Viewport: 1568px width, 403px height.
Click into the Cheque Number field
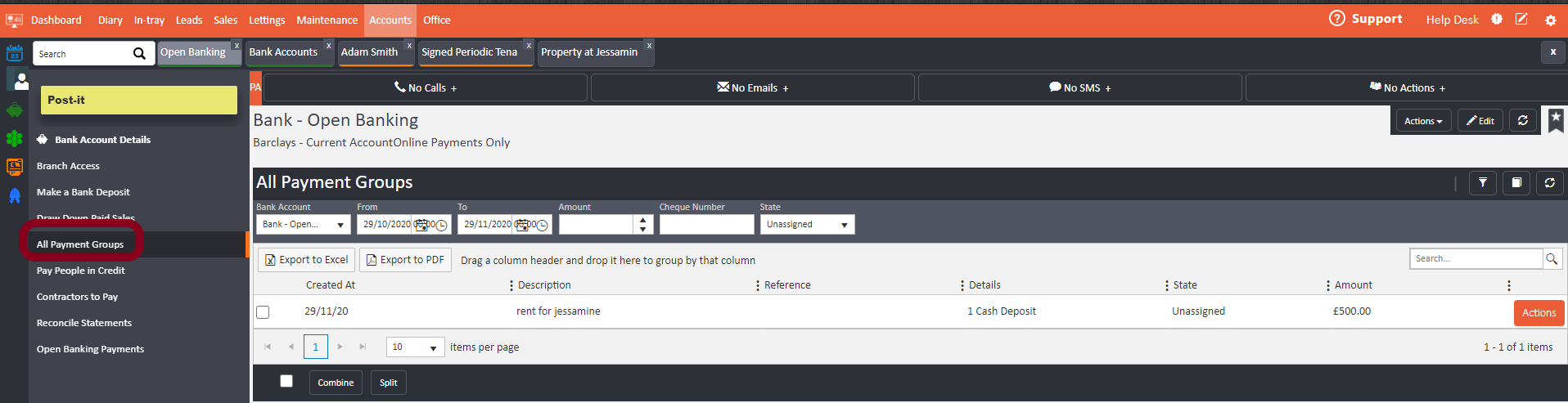pos(706,225)
